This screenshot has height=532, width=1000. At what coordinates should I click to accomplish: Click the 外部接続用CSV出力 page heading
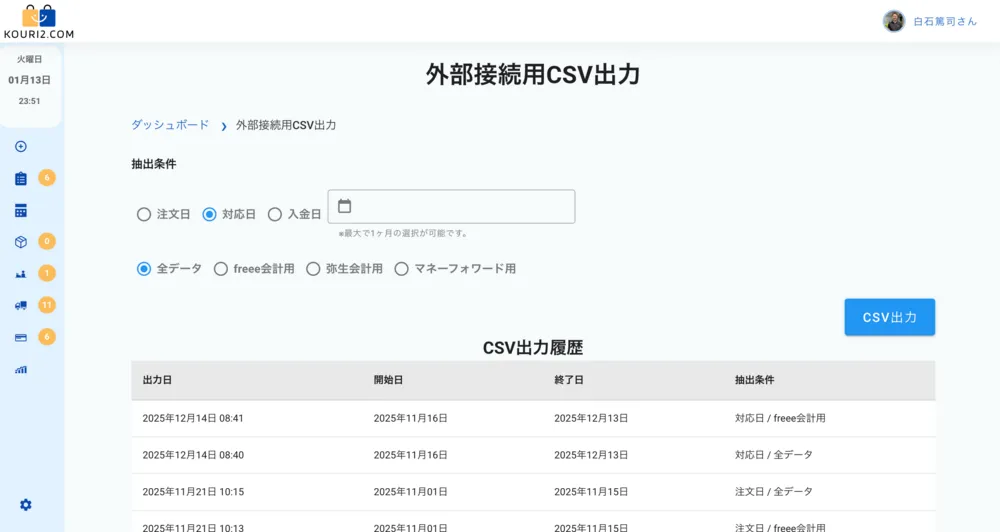point(533,75)
